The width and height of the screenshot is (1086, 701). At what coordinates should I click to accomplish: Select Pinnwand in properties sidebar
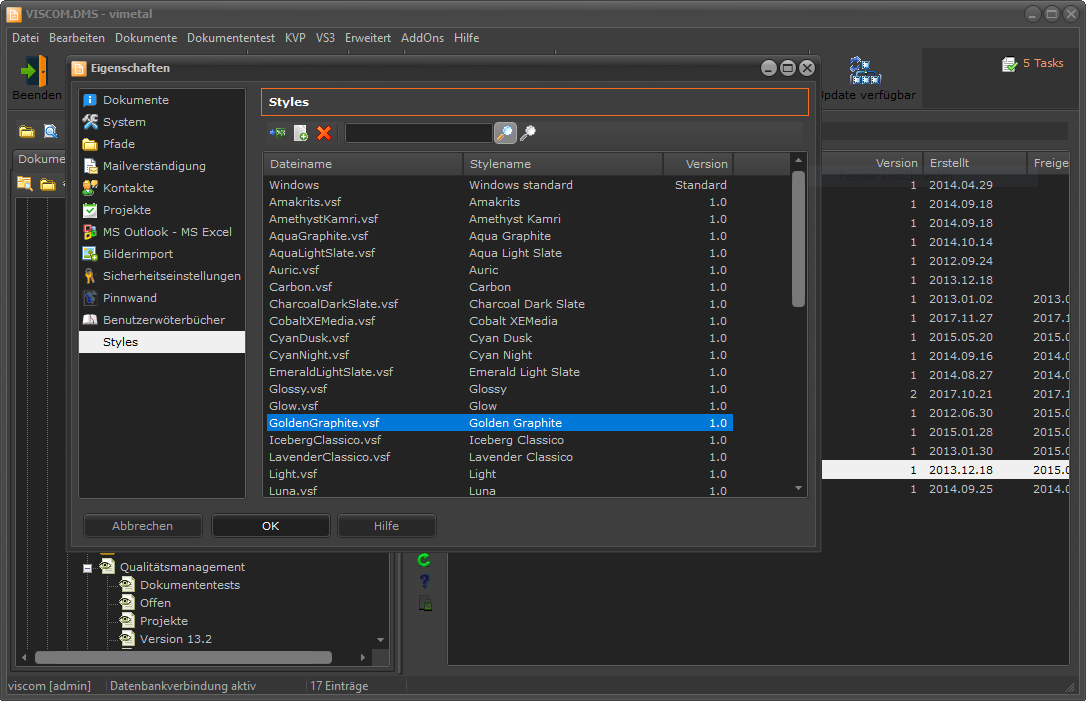(162, 298)
